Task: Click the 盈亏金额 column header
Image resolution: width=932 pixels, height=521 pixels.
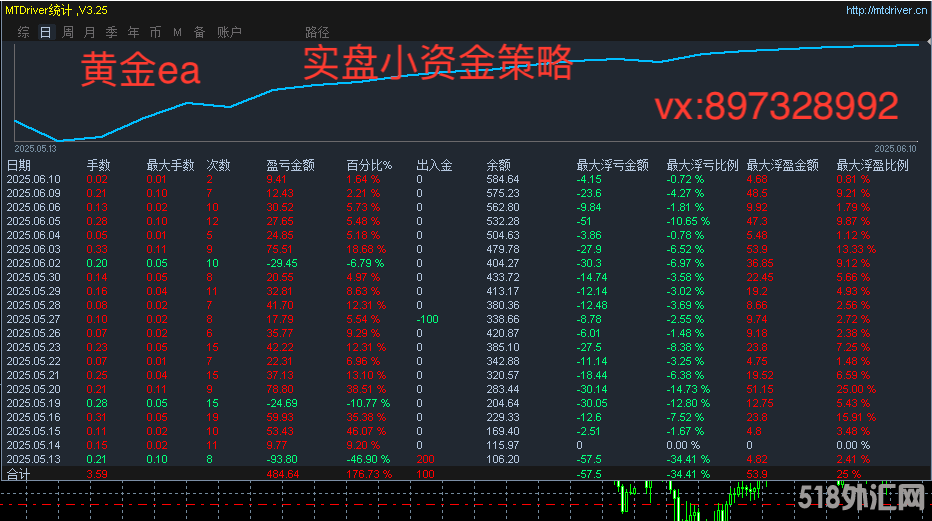Action: pyautogui.click(x=290, y=165)
